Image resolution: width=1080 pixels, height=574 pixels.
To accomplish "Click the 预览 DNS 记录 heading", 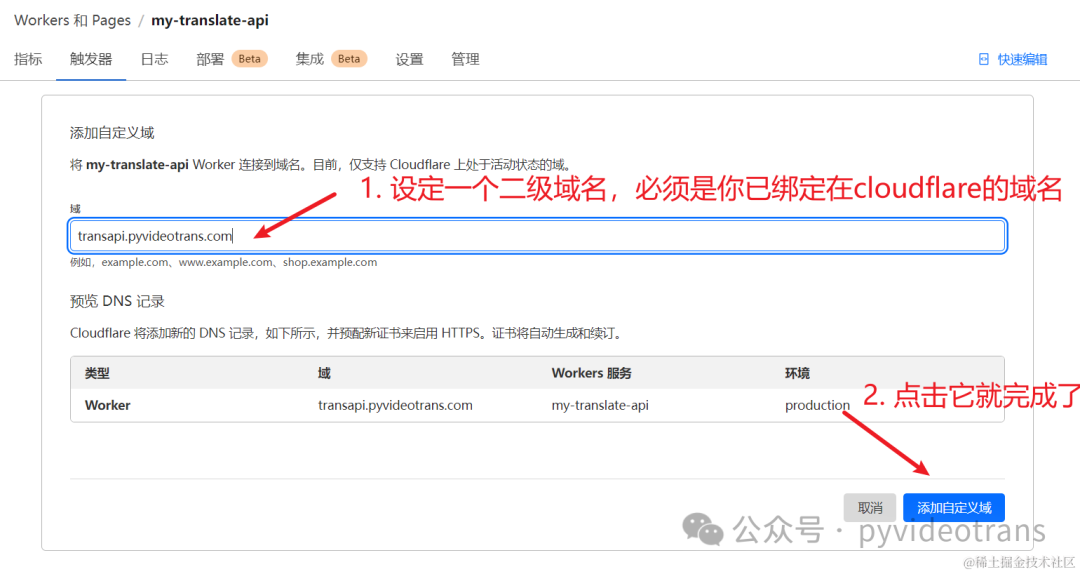I will coord(117,301).
